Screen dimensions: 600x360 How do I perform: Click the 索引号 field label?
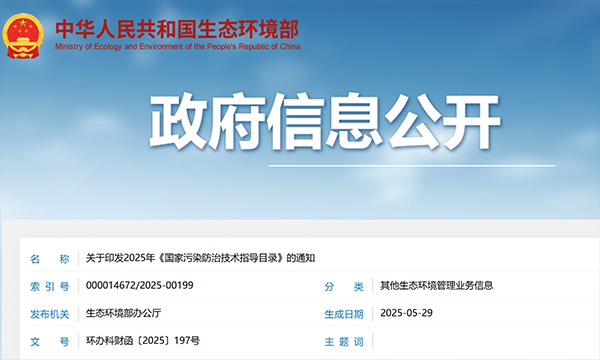pos(50,287)
